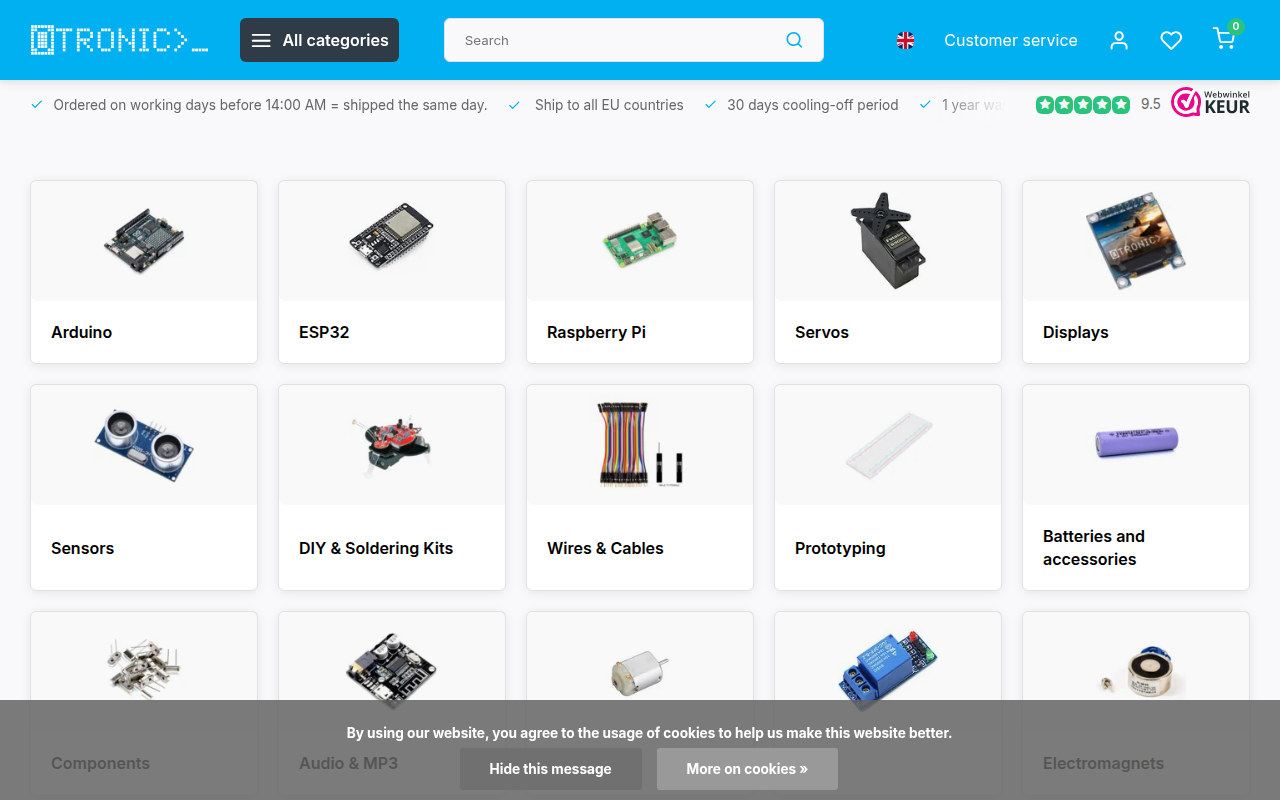Click the Search input field

634,40
